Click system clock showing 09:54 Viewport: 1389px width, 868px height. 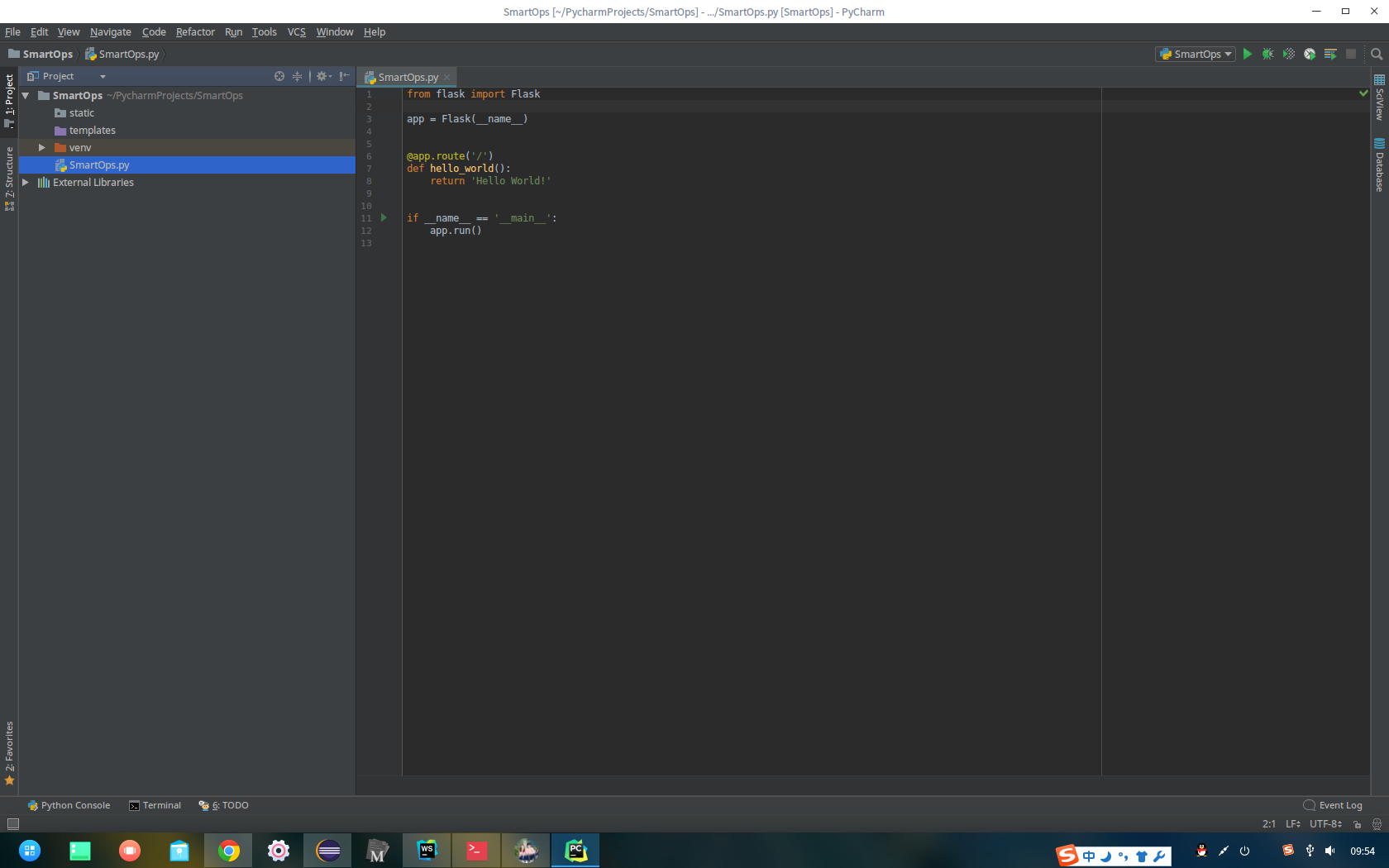pyautogui.click(x=1363, y=851)
